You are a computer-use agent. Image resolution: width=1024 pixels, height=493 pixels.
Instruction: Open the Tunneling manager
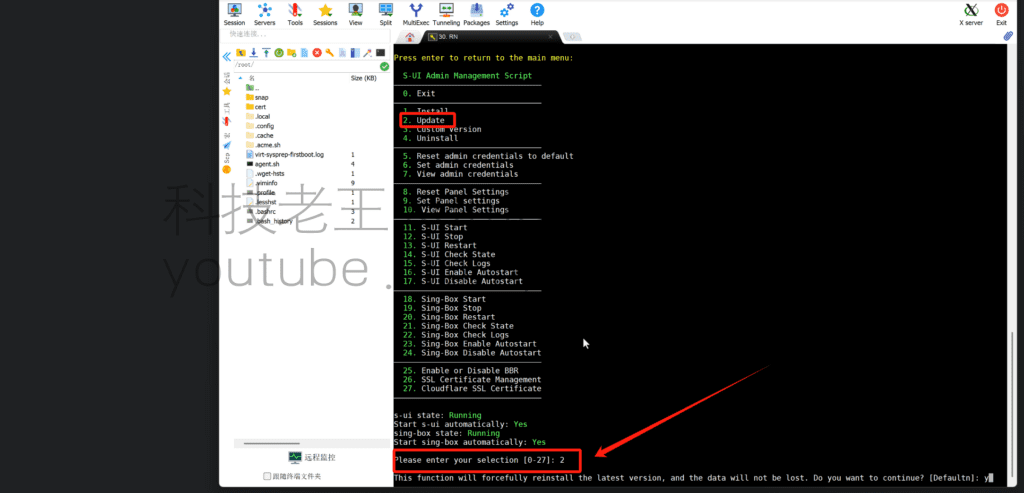(446, 13)
